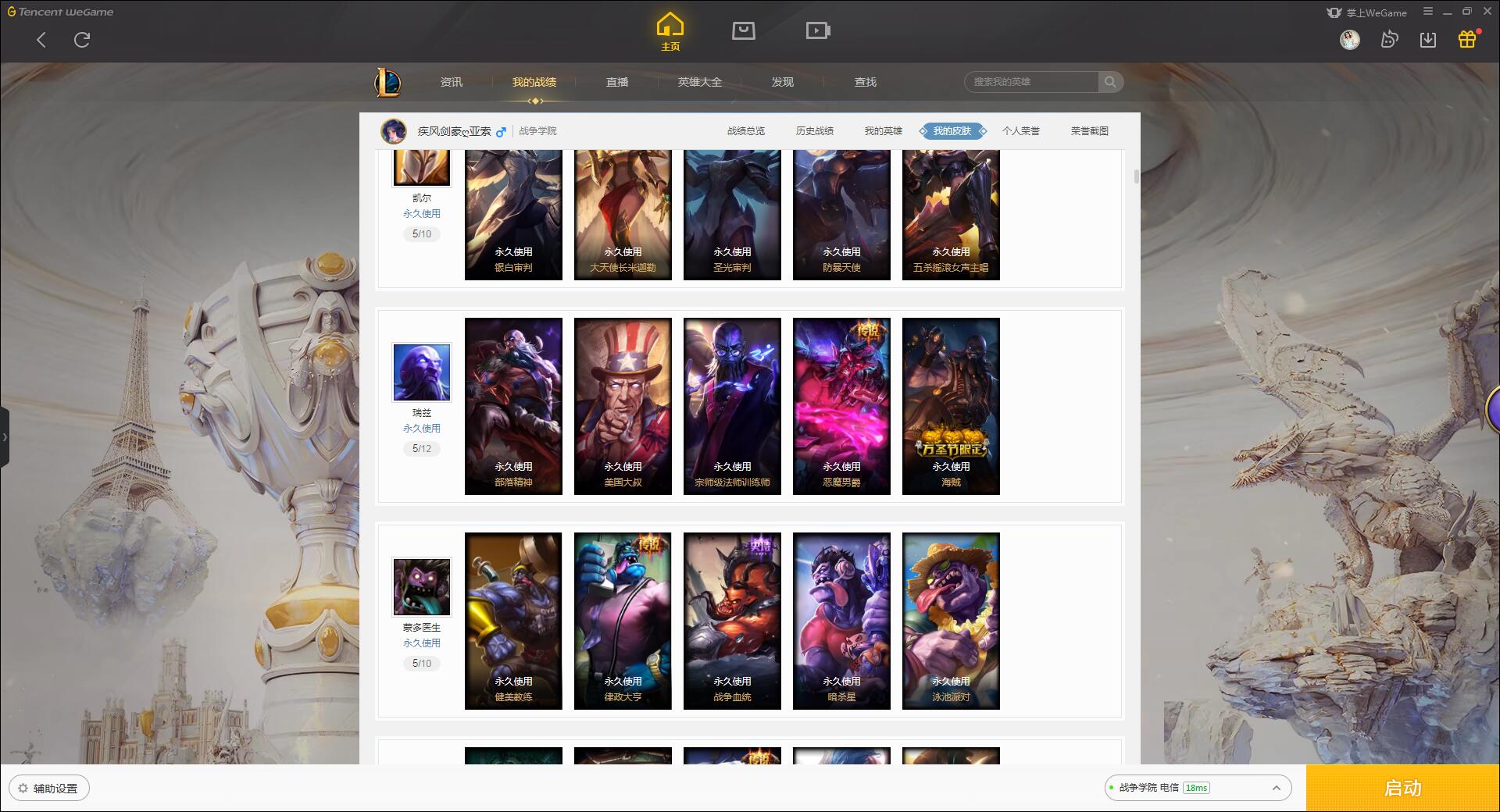Open the 掌上WeGame link
Viewport: 1500px width, 812px height.
coord(1366,12)
